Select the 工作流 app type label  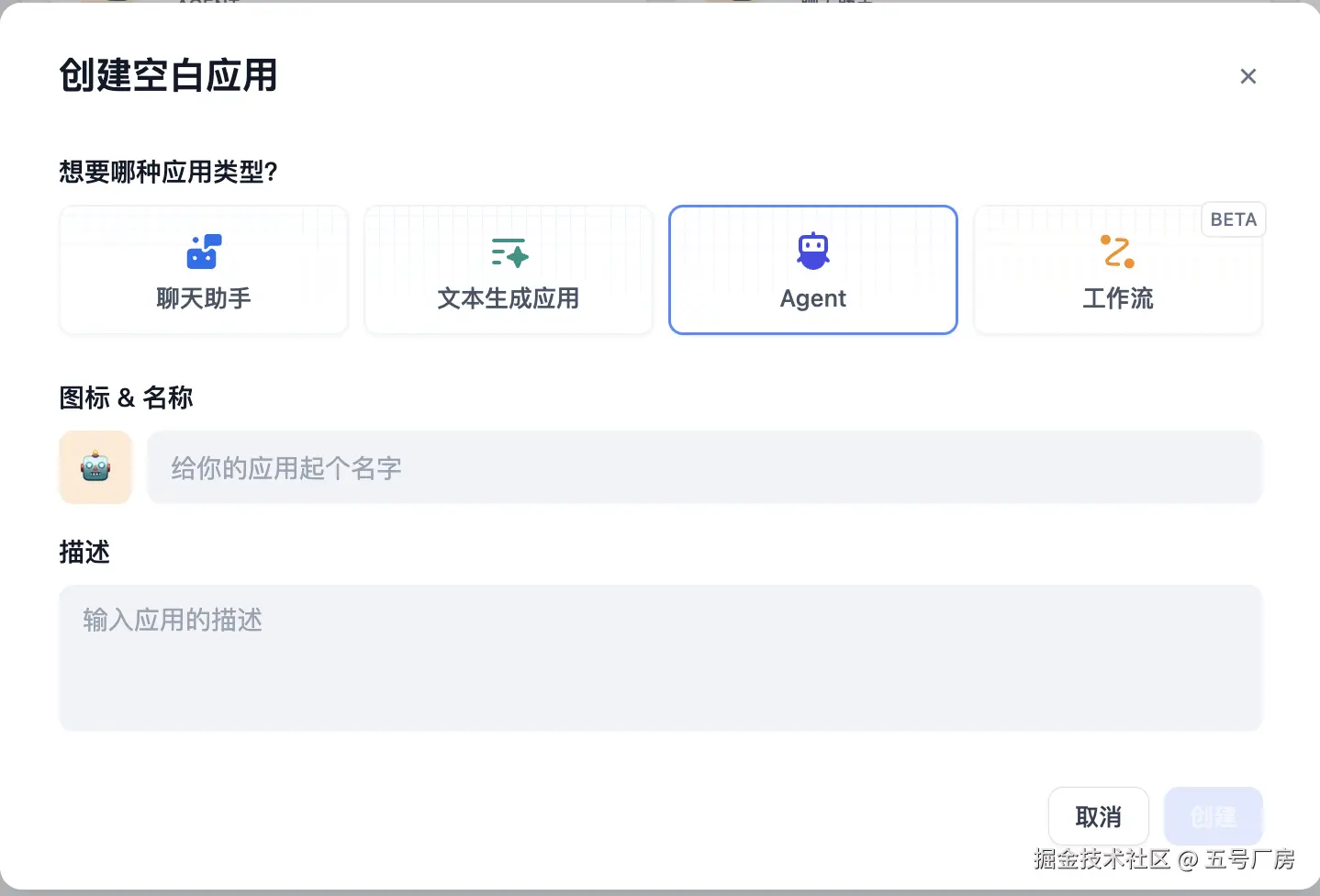pyautogui.click(x=1118, y=298)
